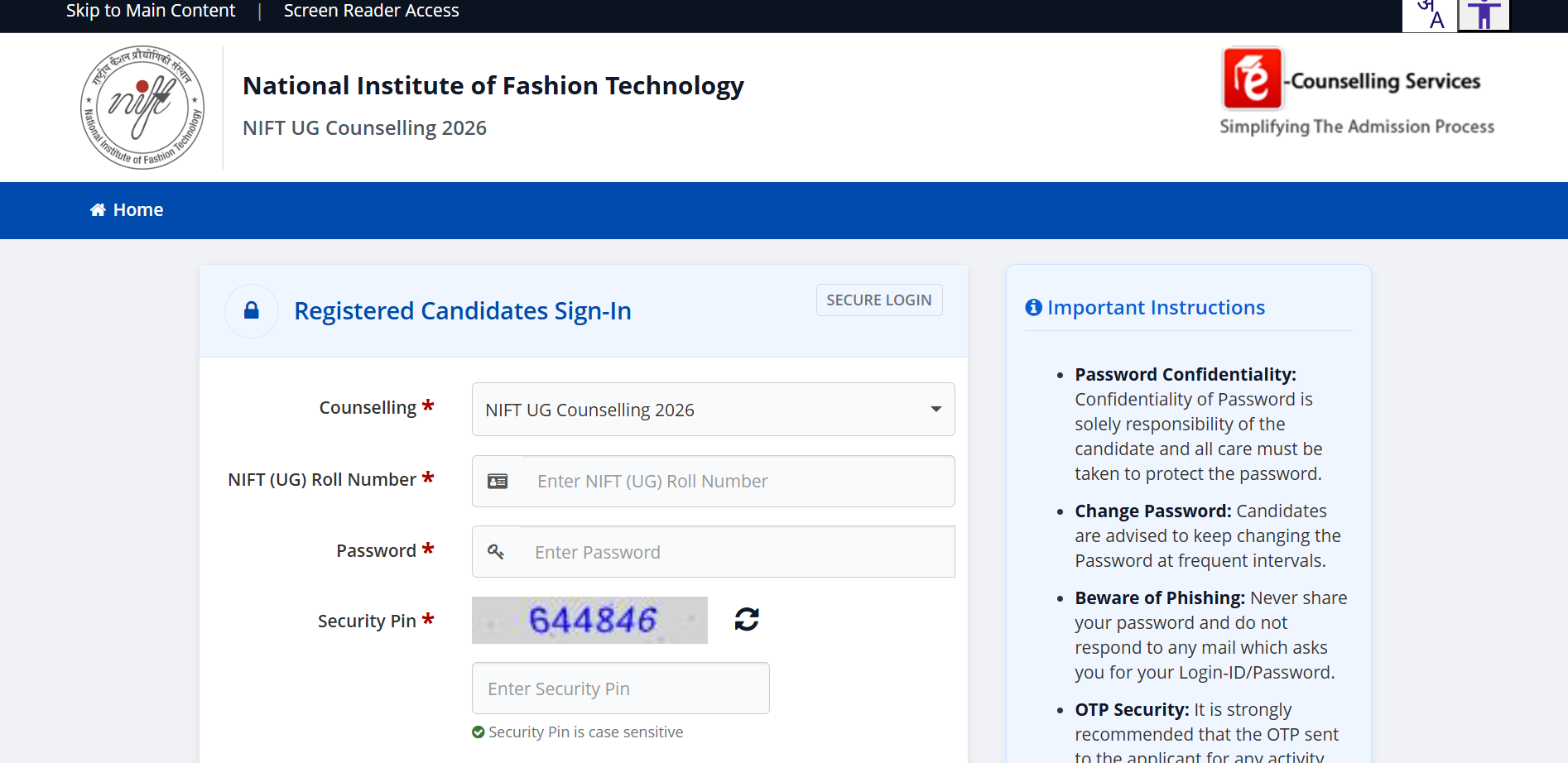Go to Home in the navigation bar

click(127, 210)
